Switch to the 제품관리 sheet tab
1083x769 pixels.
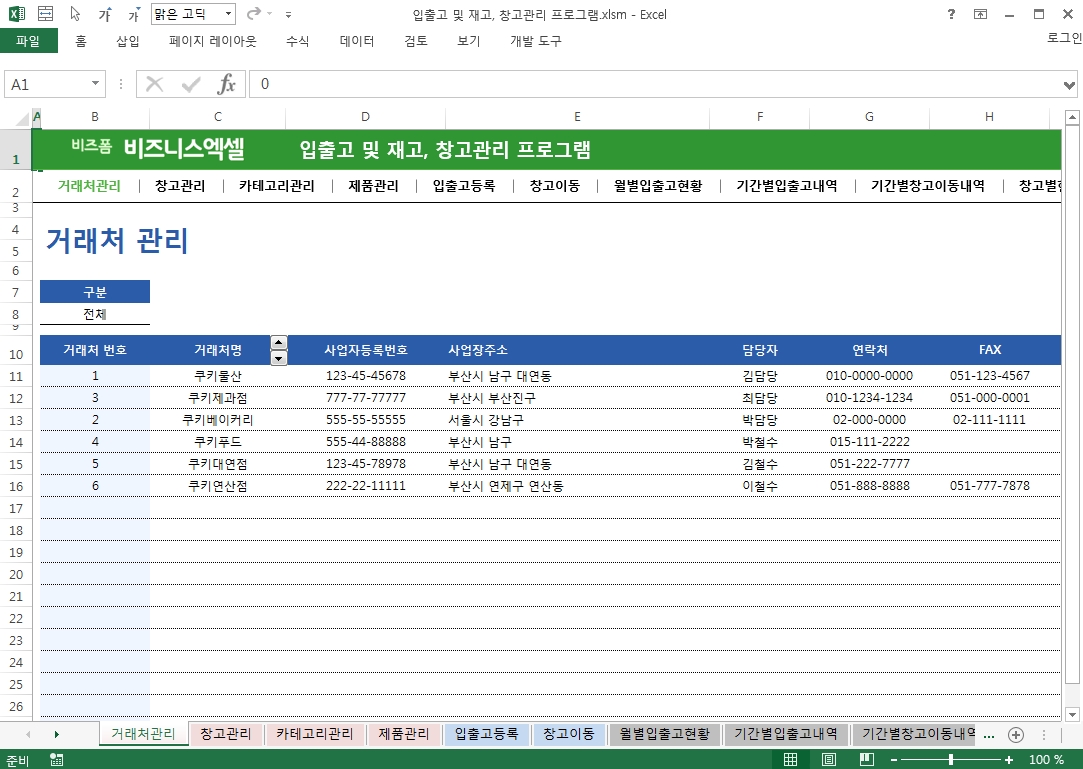(x=404, y=734)
